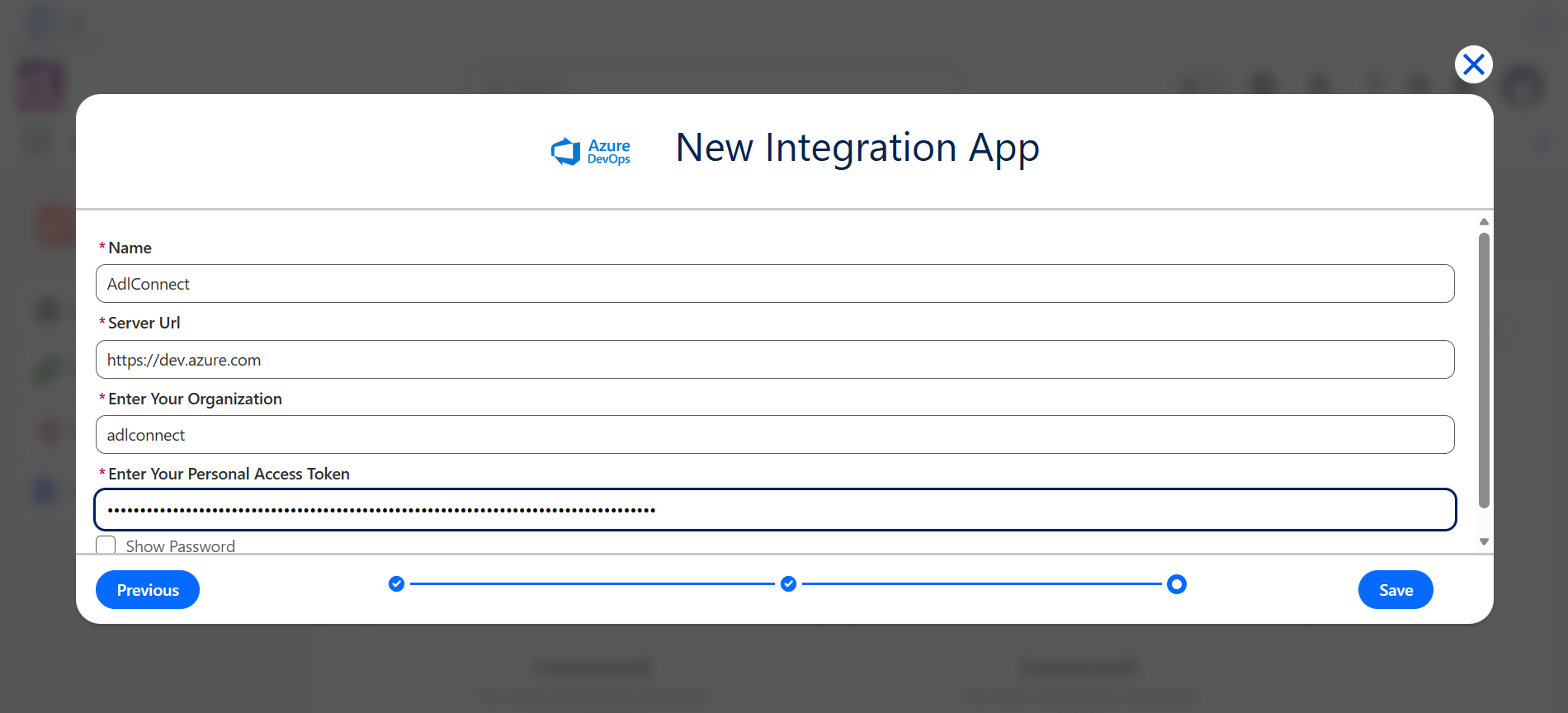
Task: Click the dialog's vertical scrollbar thumb
Action: (x=1484, y=370)
